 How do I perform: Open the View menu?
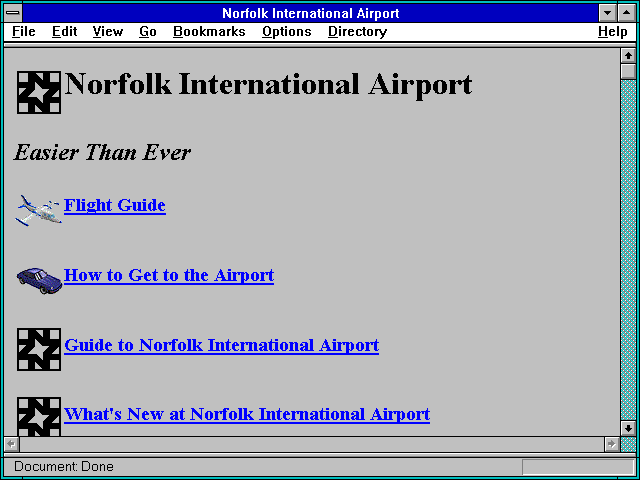click(x=107, y=31)
